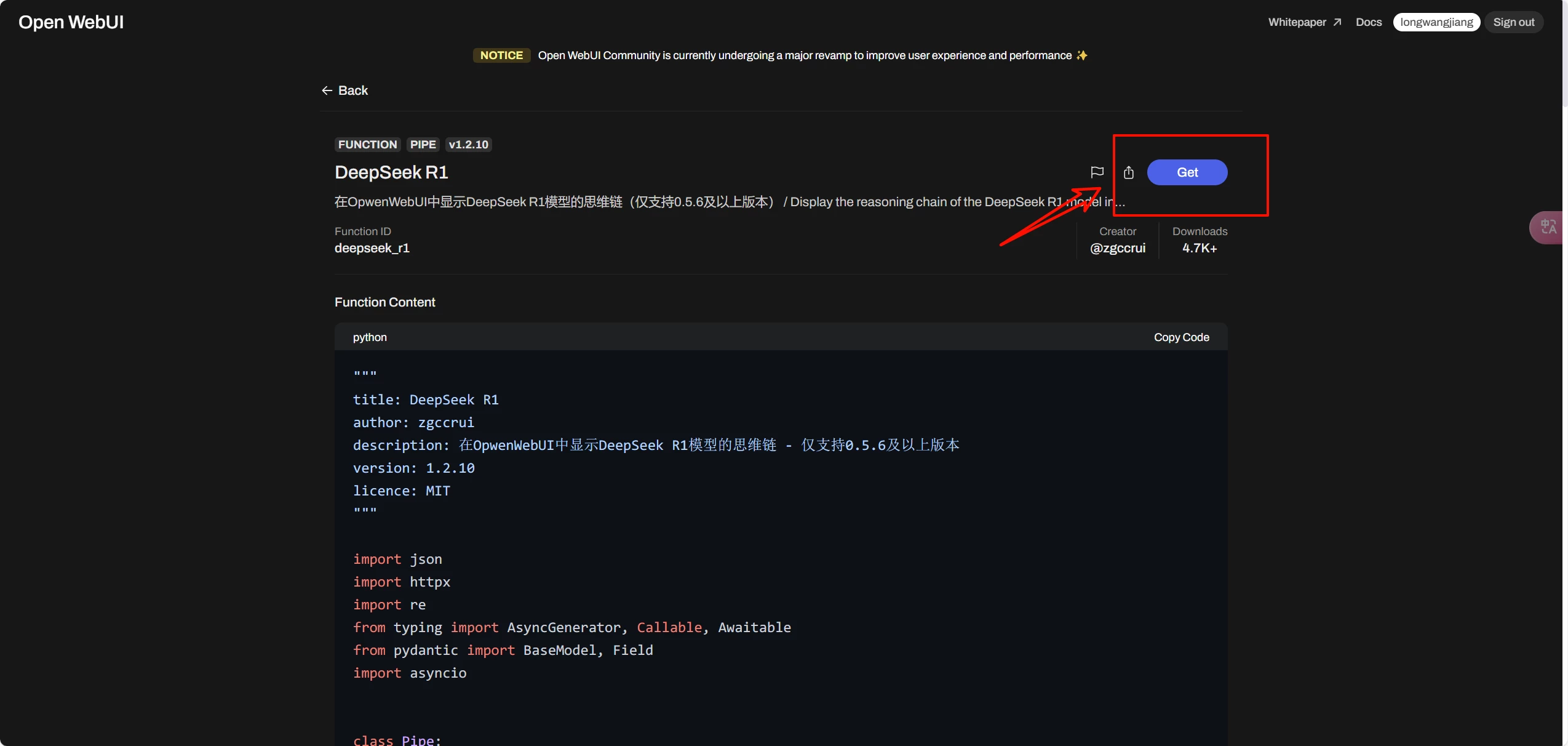Click the translate floating side icon
Screen dimensions: 1568x746
click(1548, 227)
